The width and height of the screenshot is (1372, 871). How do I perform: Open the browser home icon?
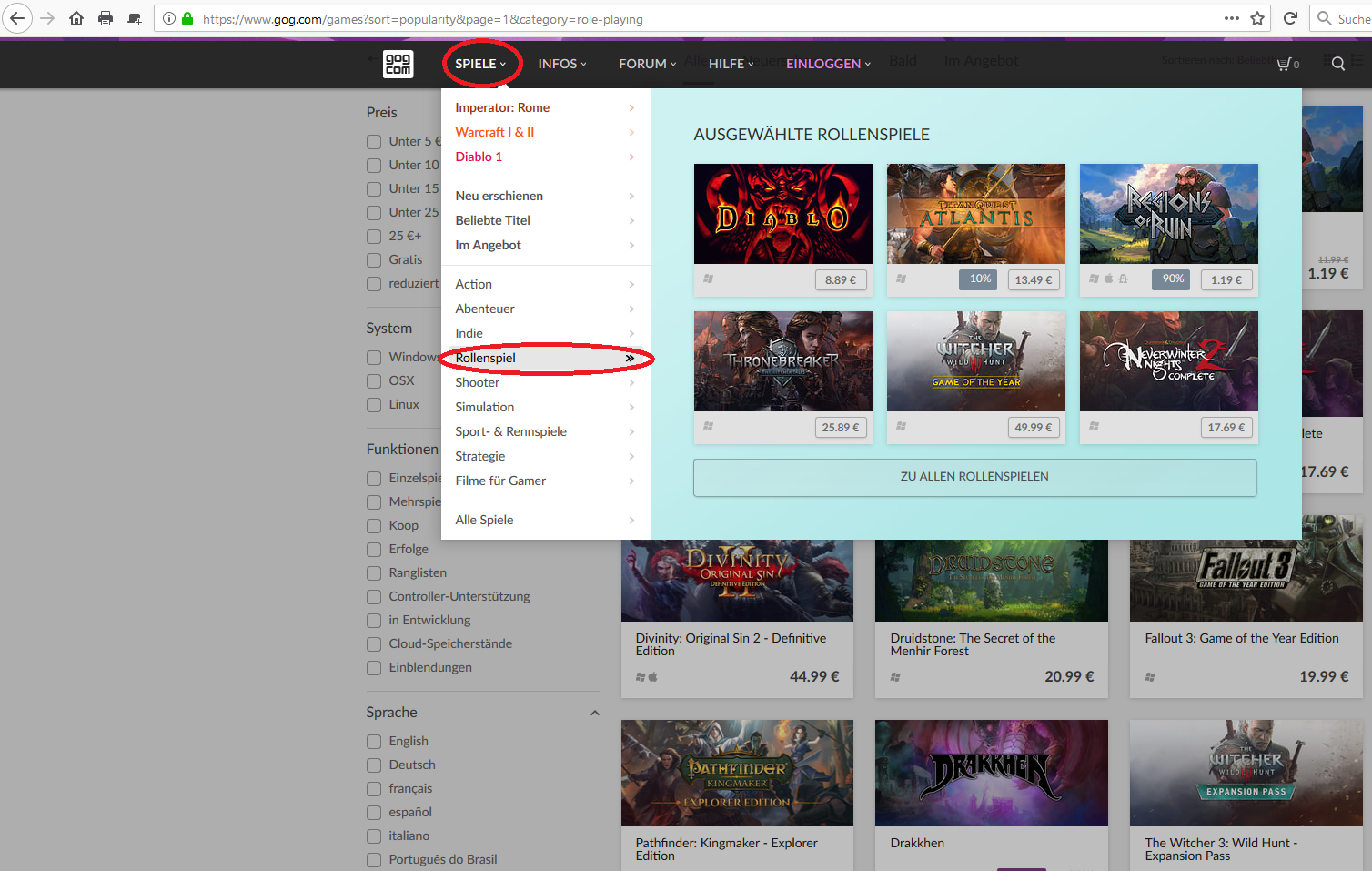click(x=76, y=18)
